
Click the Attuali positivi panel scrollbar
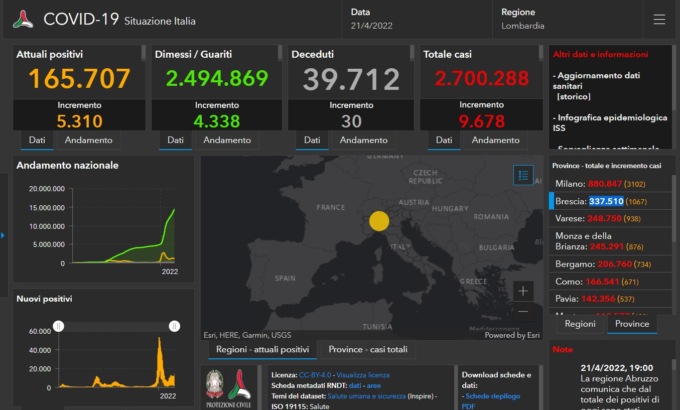(144, 52)
